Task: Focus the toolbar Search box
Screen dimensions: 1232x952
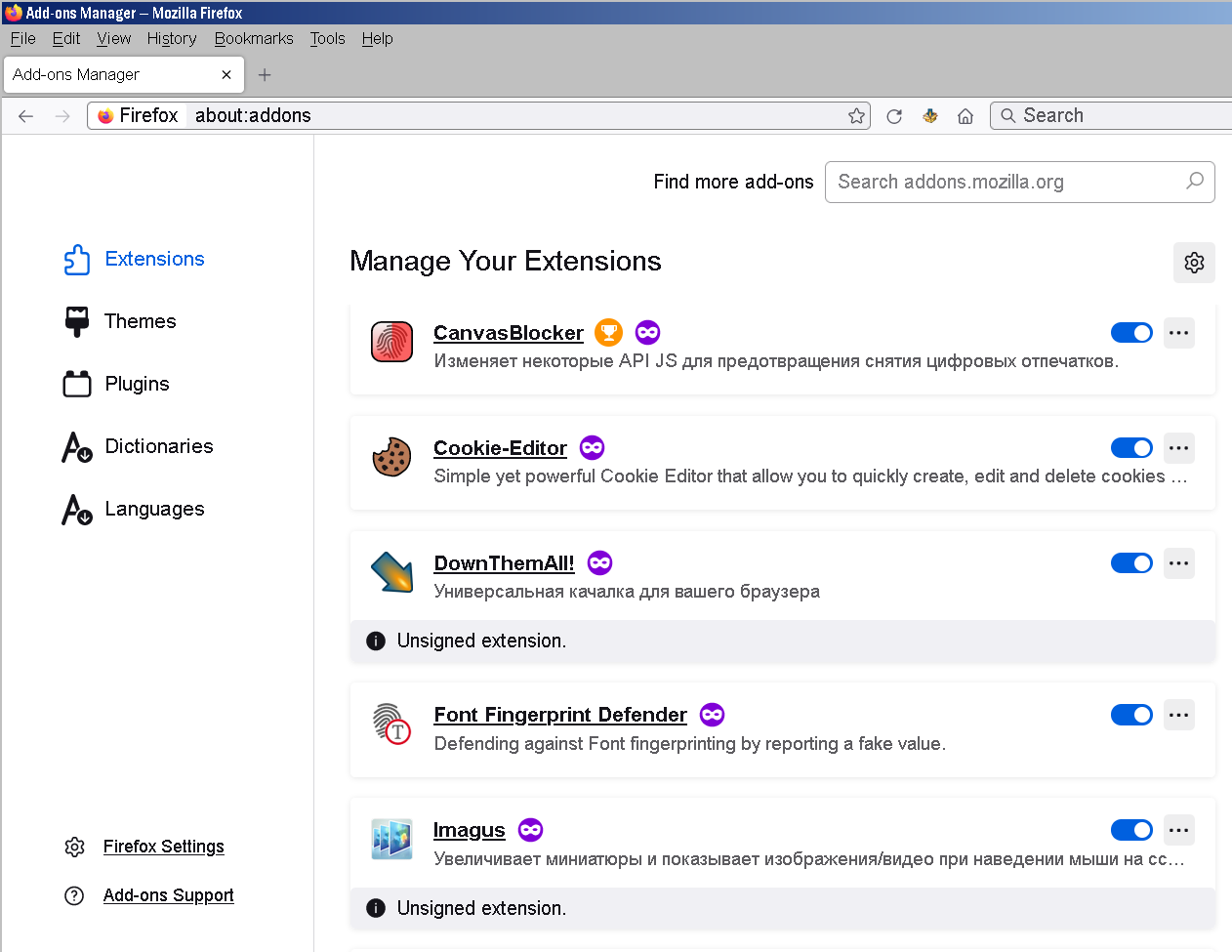Action: click(x=1111, y=116)
